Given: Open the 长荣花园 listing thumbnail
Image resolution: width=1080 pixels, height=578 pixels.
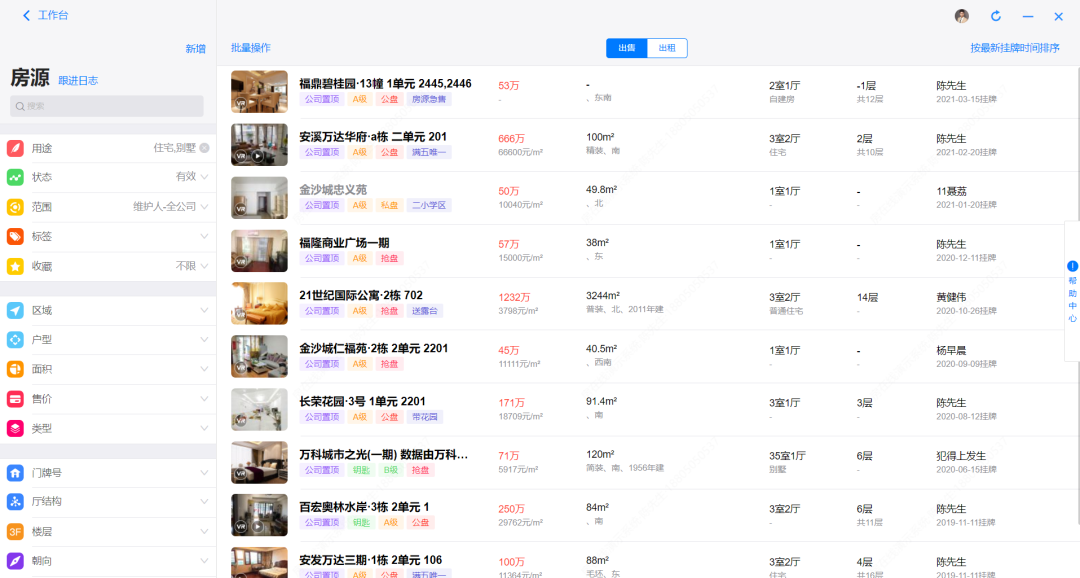Looking at the screenshot, I should [259, 409].
